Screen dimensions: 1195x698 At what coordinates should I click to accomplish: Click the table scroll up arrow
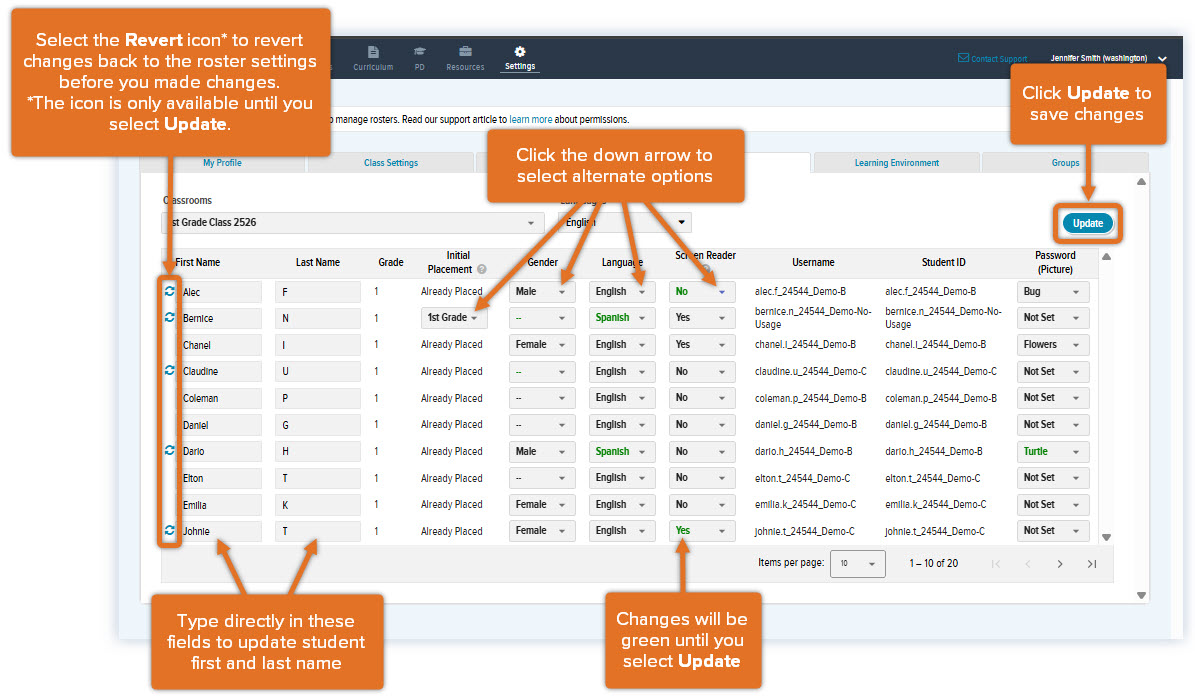[1107, 257]
